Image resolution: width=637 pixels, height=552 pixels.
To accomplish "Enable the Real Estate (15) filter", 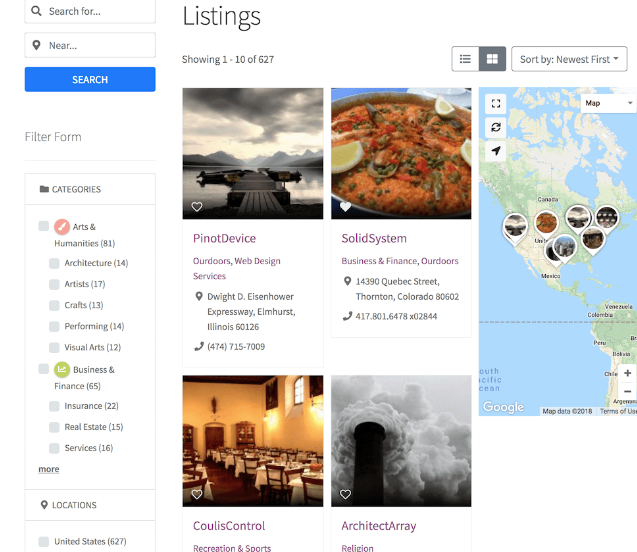I will point(54,427).
